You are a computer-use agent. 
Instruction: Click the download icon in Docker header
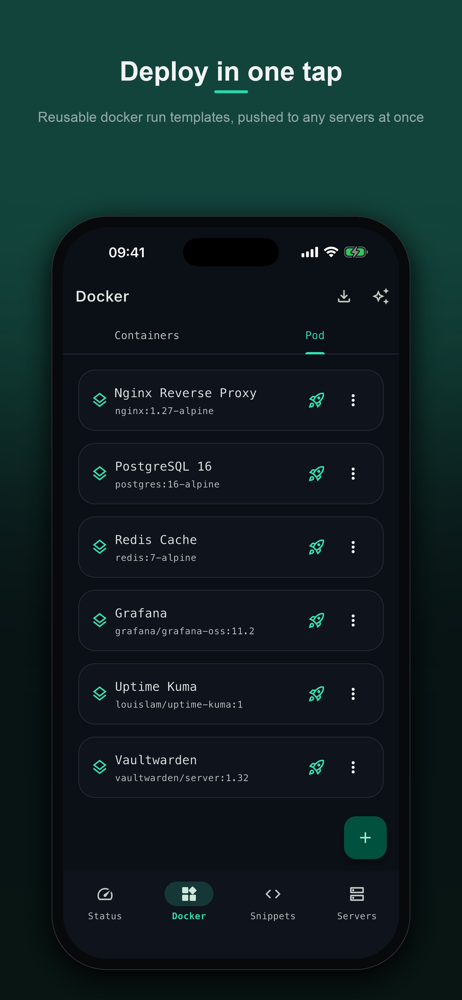pos(344,296)
